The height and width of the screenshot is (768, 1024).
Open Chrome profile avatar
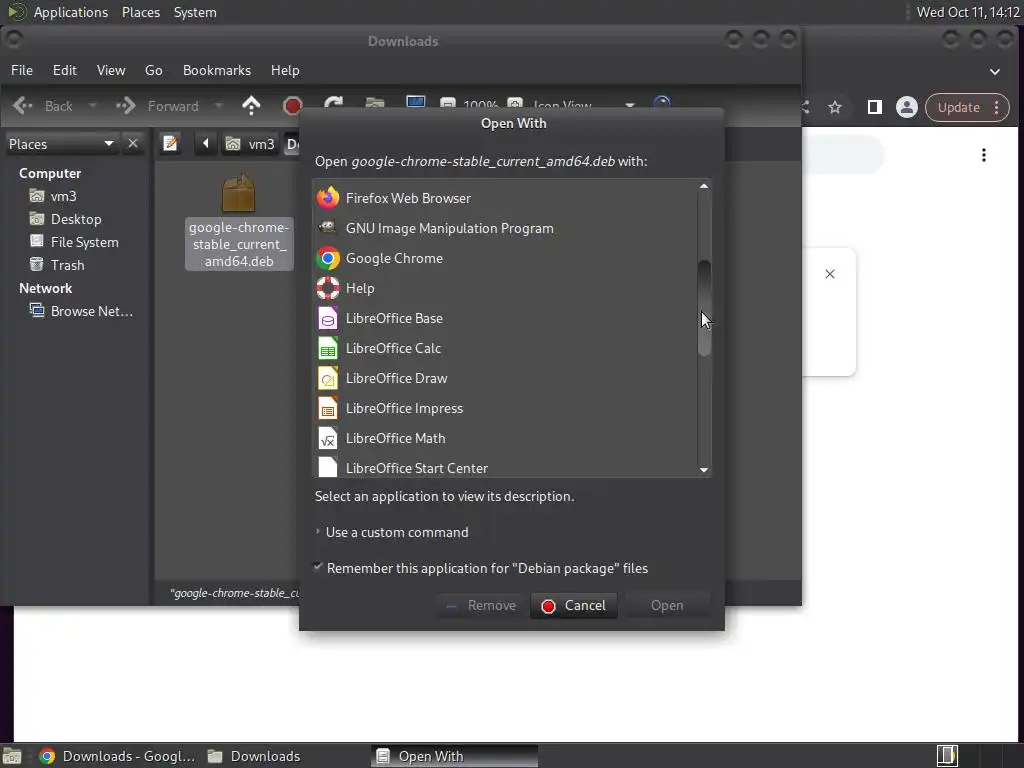coord(906,107)
